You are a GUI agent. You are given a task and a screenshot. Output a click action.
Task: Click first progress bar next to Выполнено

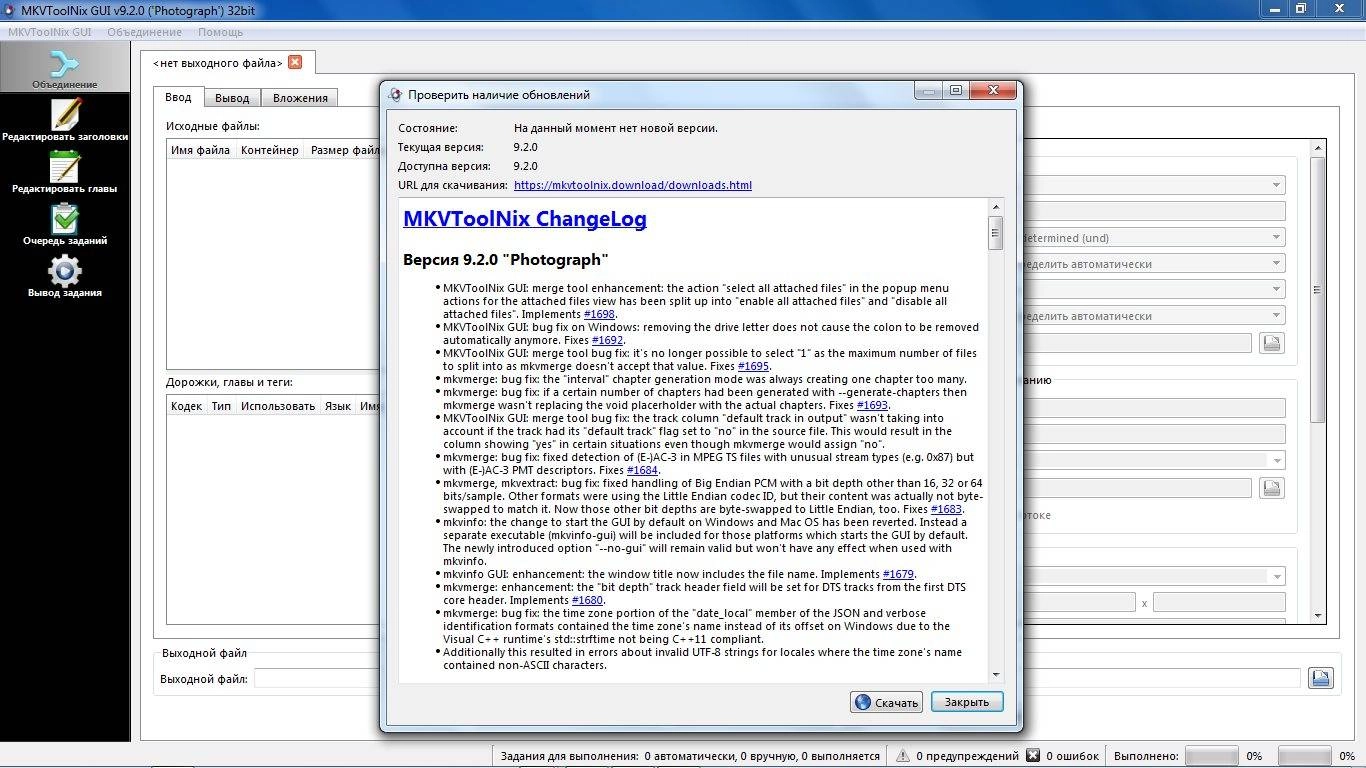[x=1211, y=756]
